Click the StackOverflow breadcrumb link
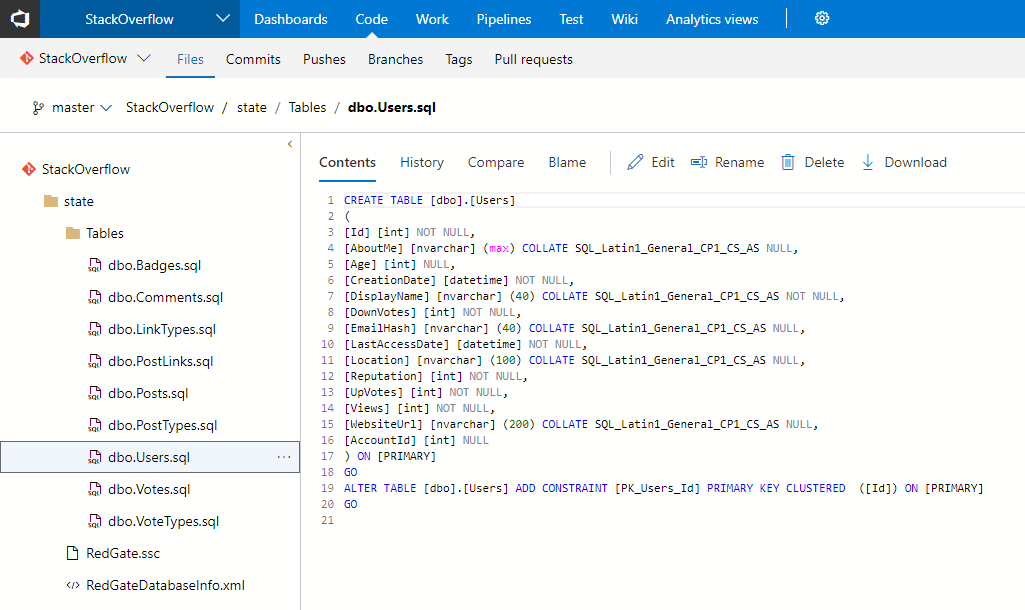Screen dimensions: 1025x610 tap(170, 107)
